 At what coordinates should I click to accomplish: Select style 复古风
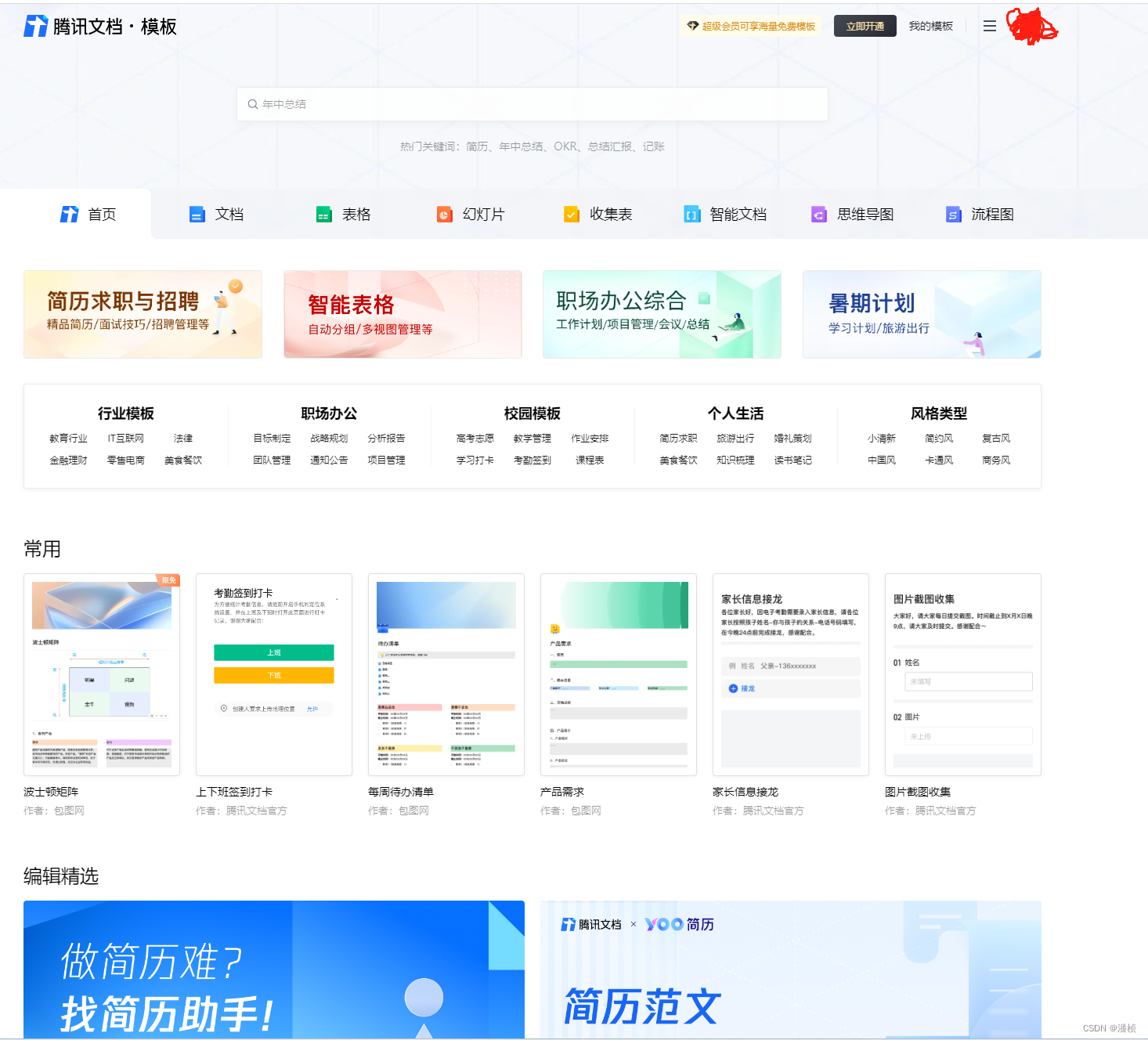click(x=996, y=439)
